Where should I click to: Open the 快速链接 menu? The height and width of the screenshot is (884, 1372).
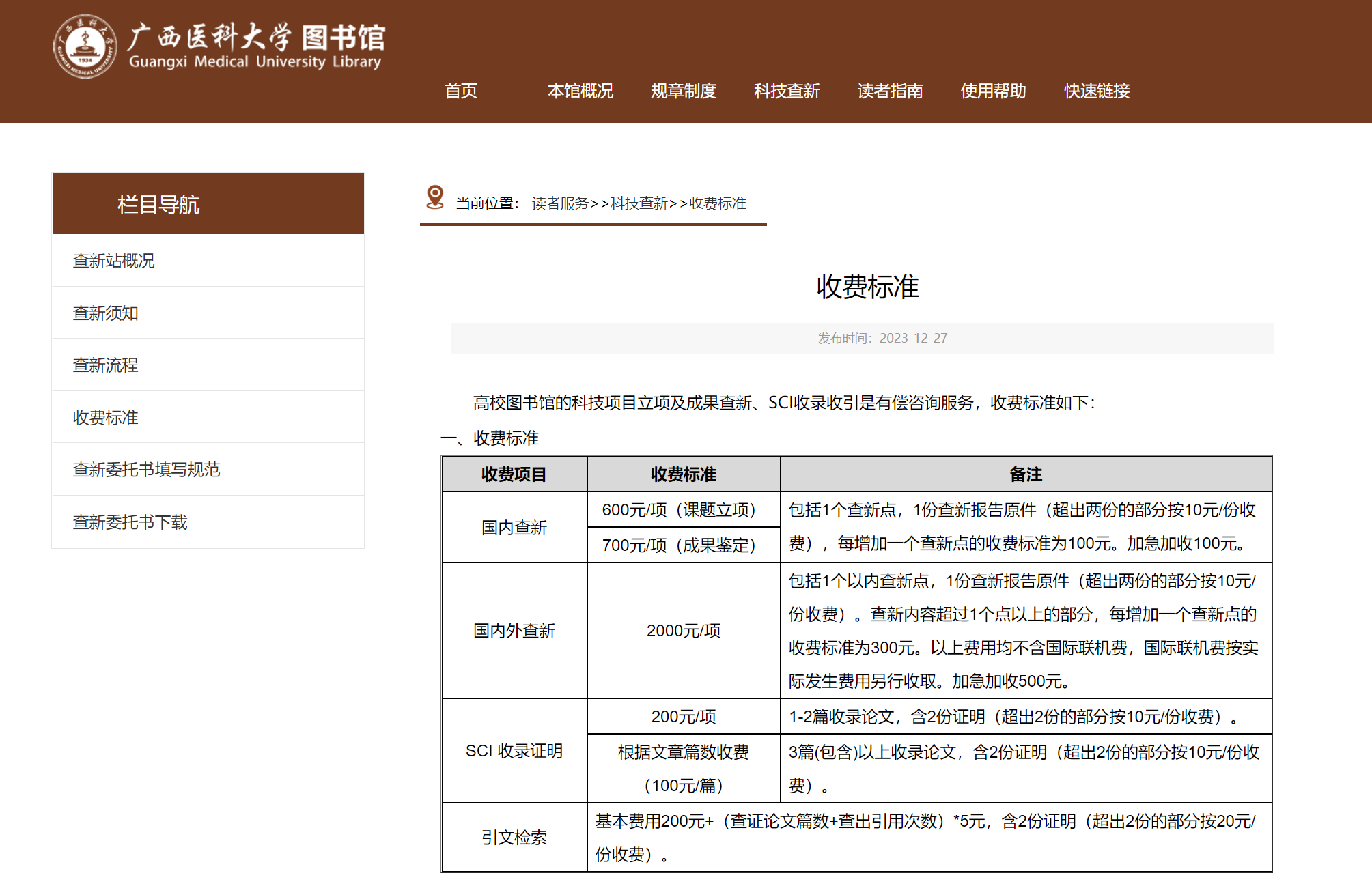pos(1097,91)
